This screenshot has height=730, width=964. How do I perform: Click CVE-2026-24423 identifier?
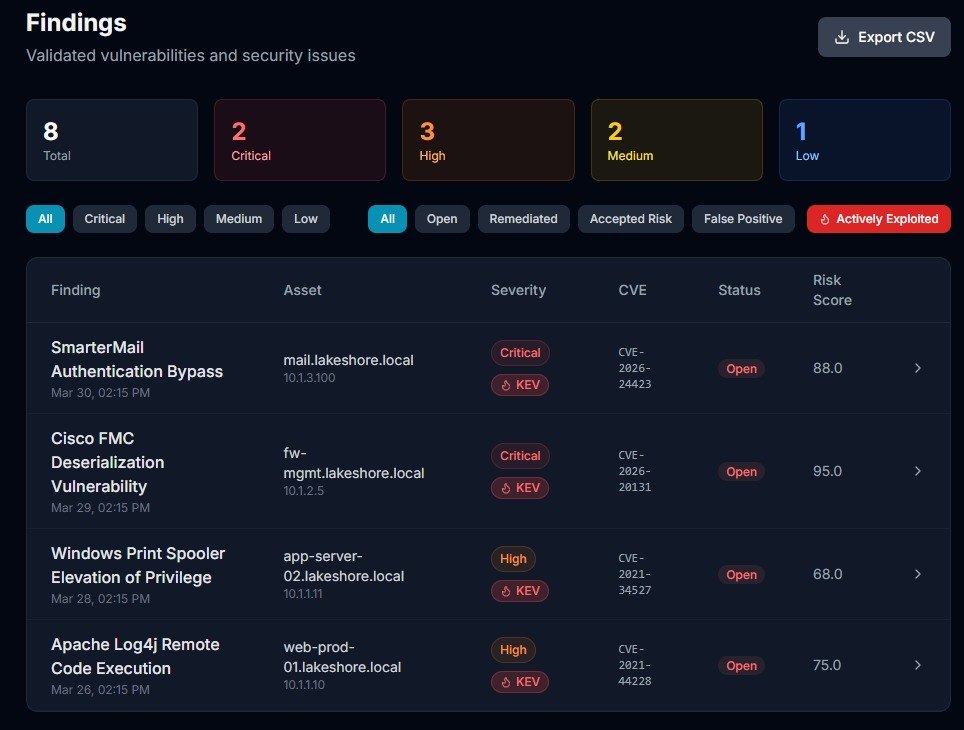click(x=634, y=368)
